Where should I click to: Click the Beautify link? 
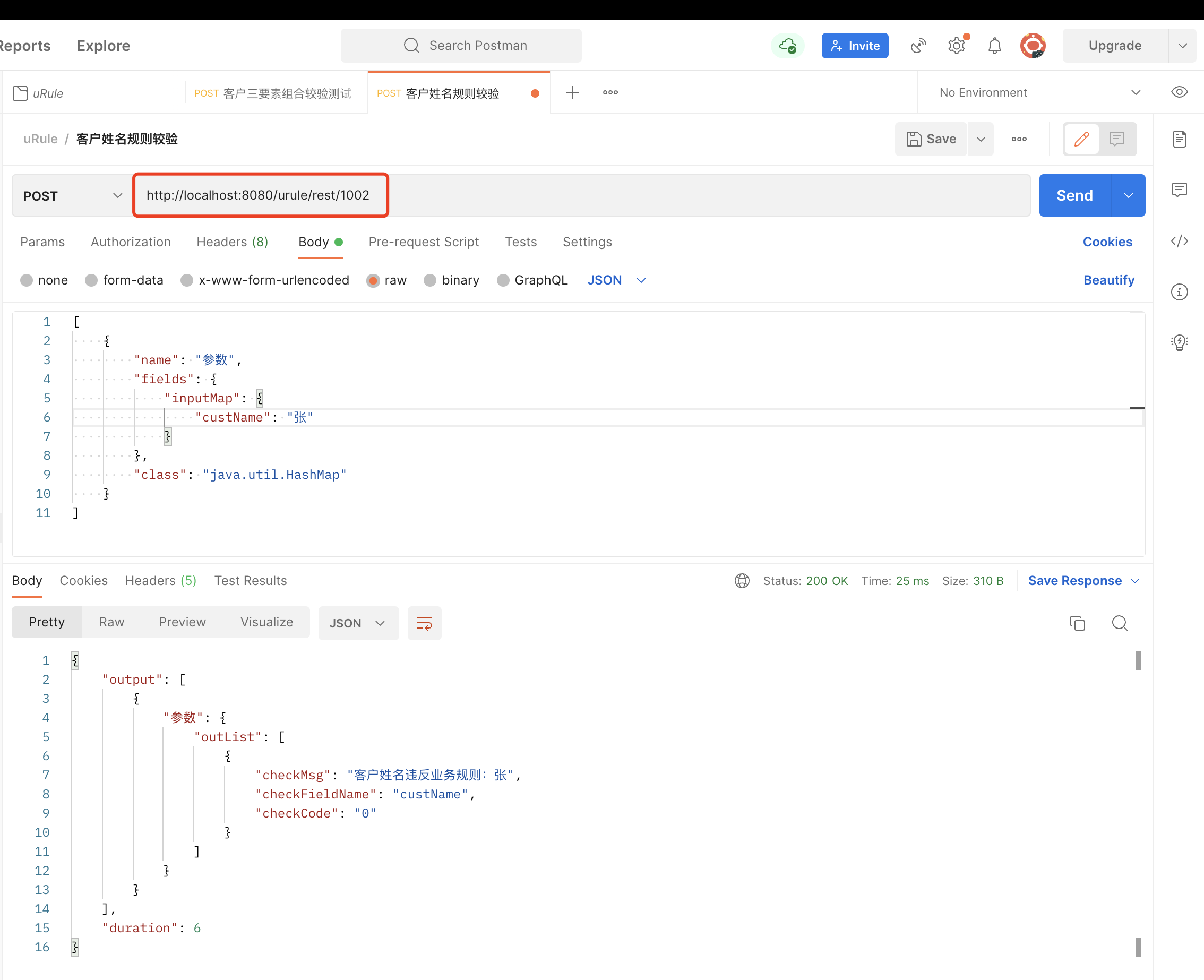tap(1108, 280)
